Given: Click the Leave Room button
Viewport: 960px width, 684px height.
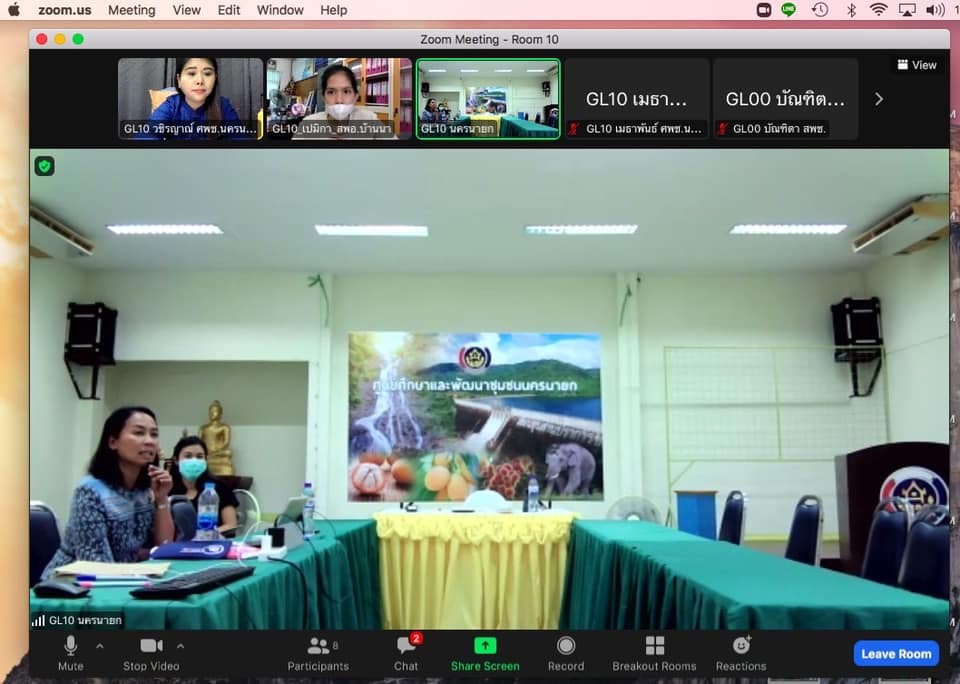Looking at the screenshot, I should tap(896, 654).
